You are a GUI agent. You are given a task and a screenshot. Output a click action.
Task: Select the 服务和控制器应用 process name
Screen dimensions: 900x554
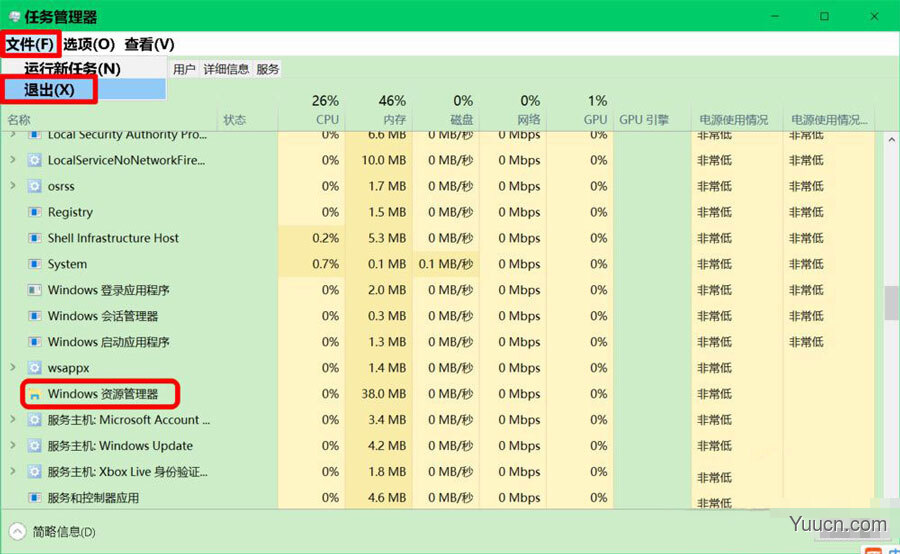tap(93, 497)
